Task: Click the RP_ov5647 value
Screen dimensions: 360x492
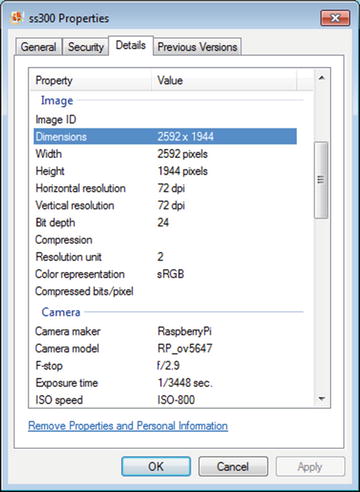Action: 185,349
